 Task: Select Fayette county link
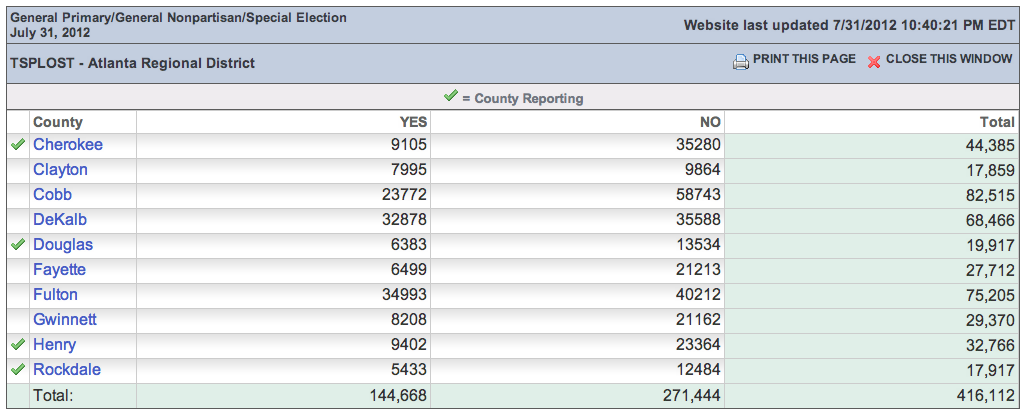click(59, 270)
